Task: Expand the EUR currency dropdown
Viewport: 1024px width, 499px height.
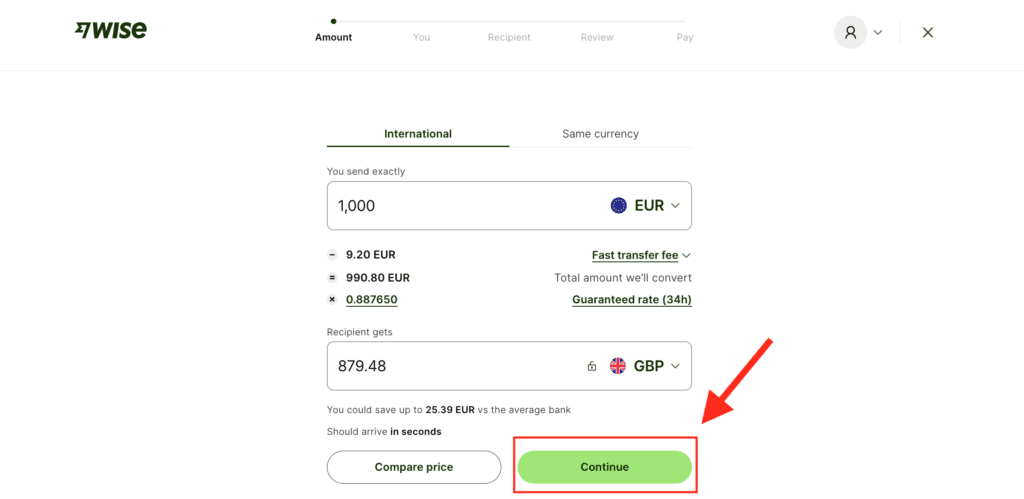Action: pyautogui.click(x=675, y=205)
